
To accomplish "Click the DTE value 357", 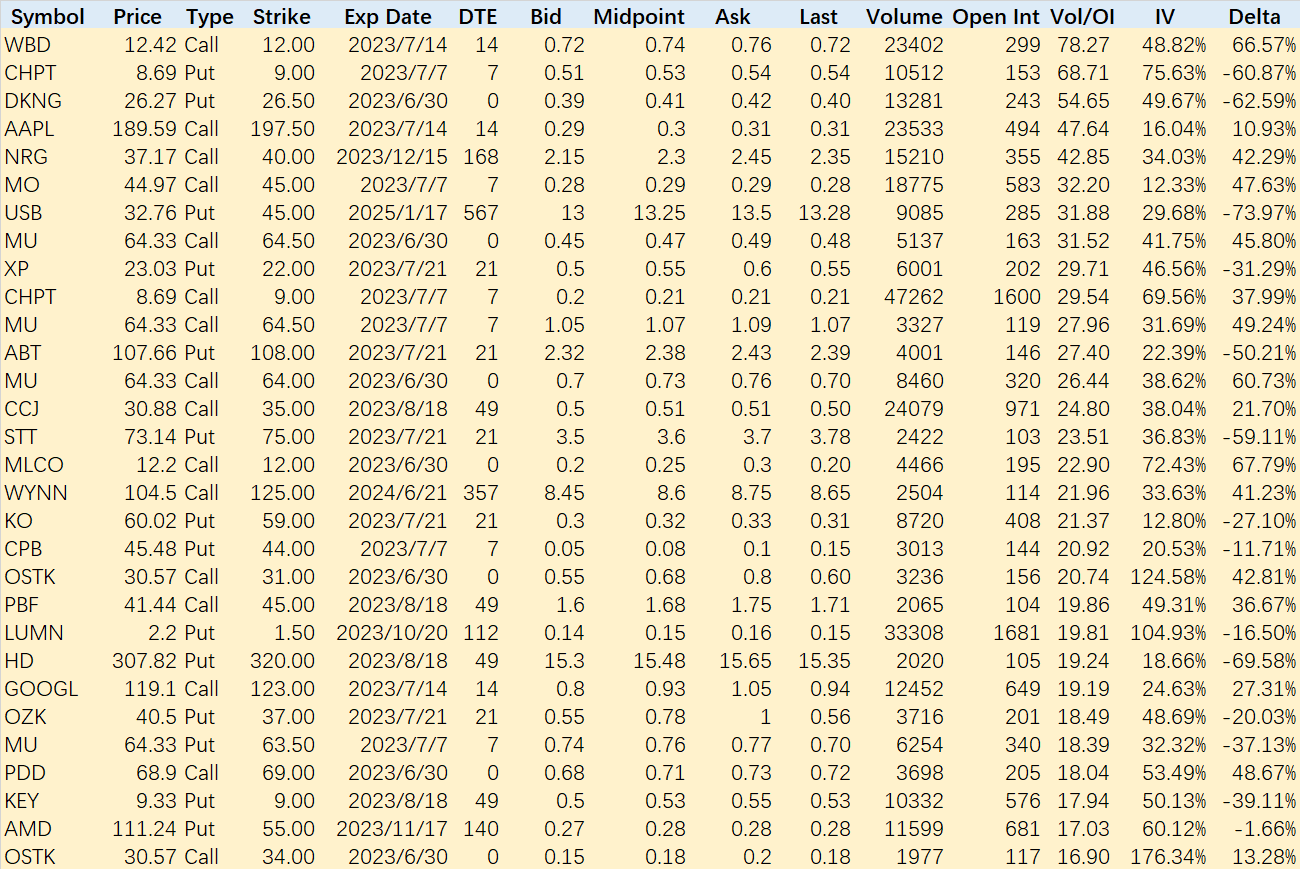I will click(x=480, y=493).
